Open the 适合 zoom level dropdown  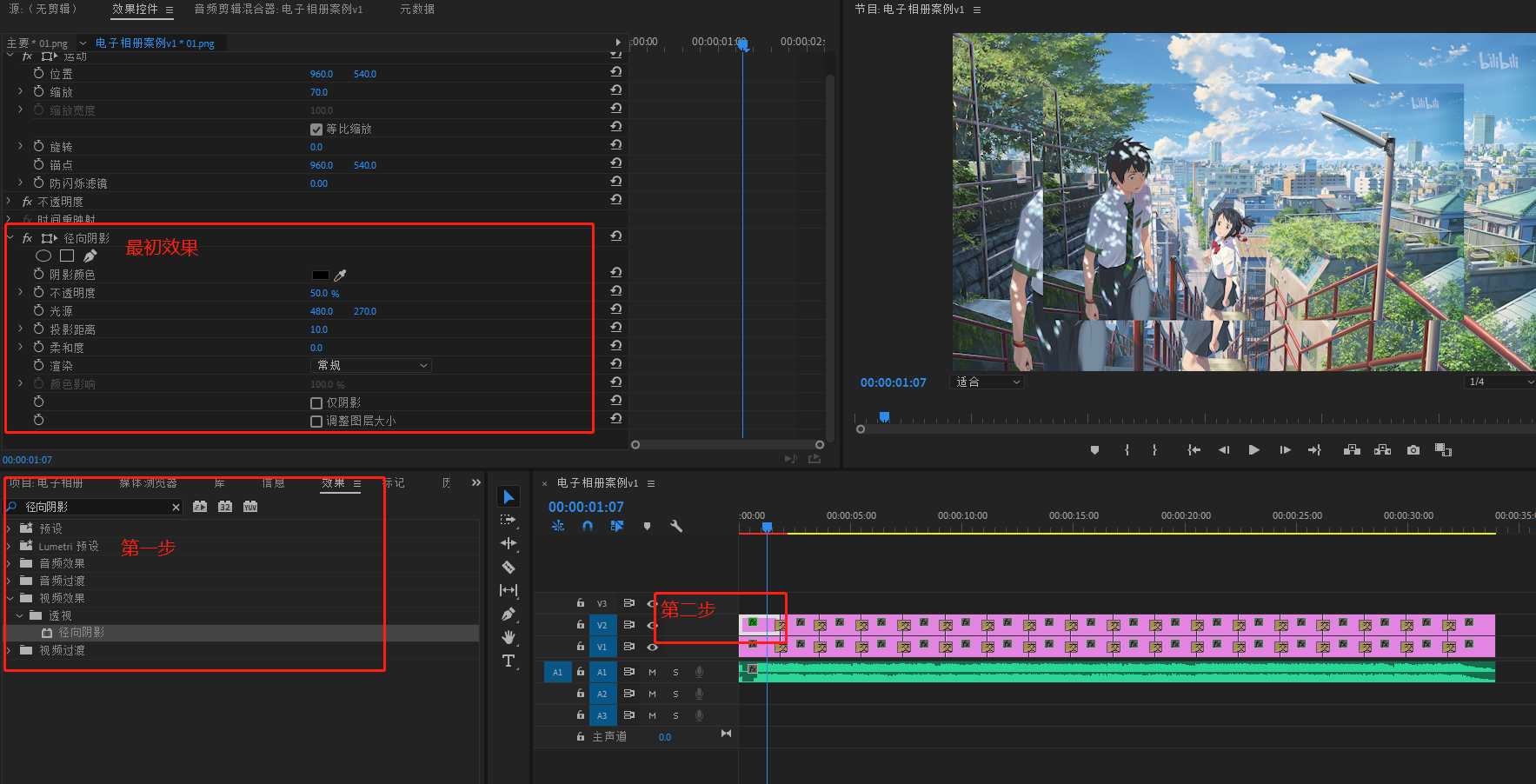(x=987, y=382)
